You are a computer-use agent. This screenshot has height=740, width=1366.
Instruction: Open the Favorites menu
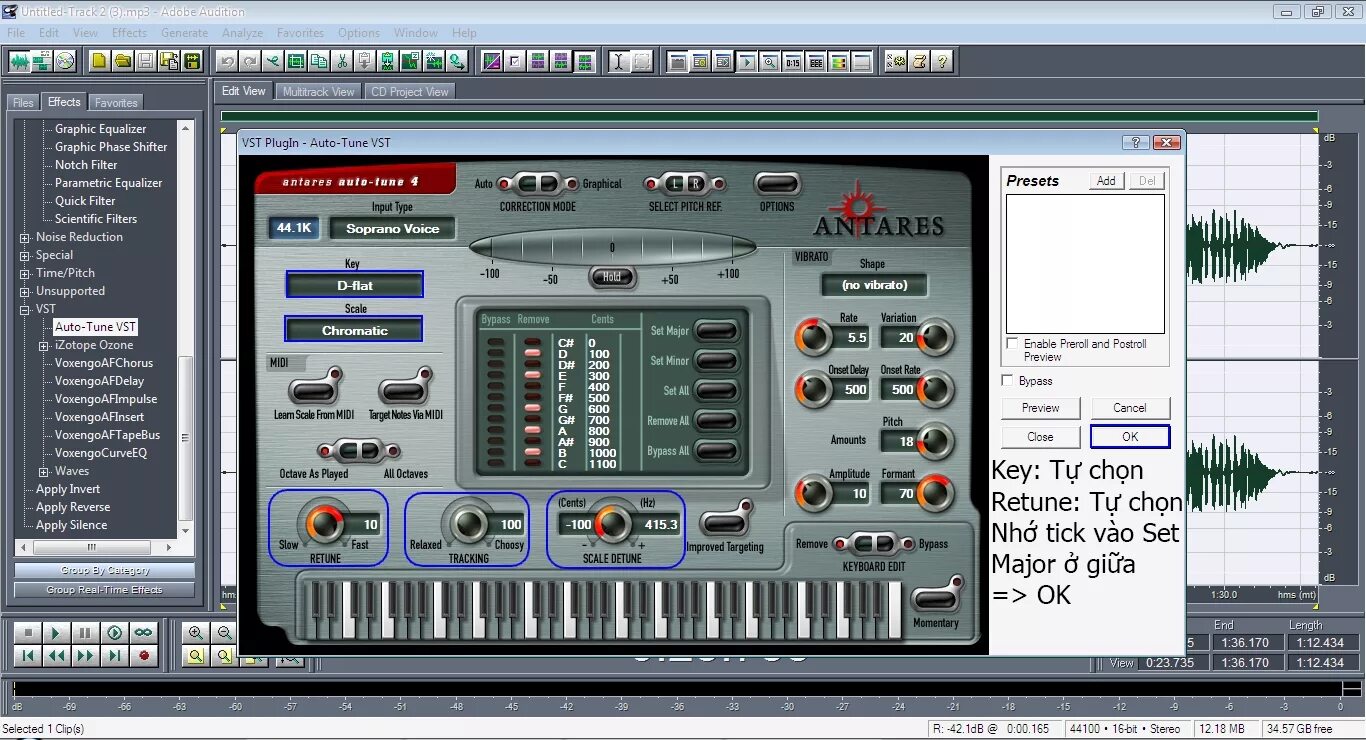pos(300,33)
